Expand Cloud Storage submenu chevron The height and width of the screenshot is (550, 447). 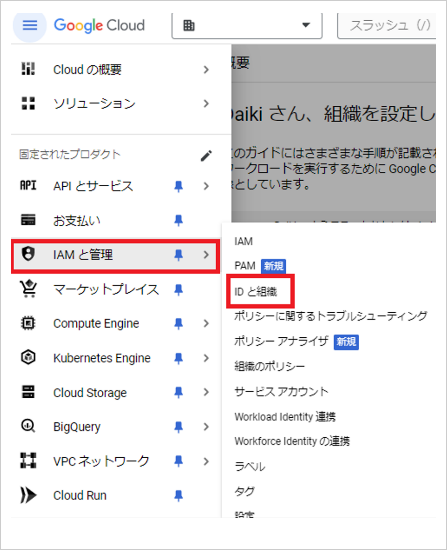pos(206,393)
